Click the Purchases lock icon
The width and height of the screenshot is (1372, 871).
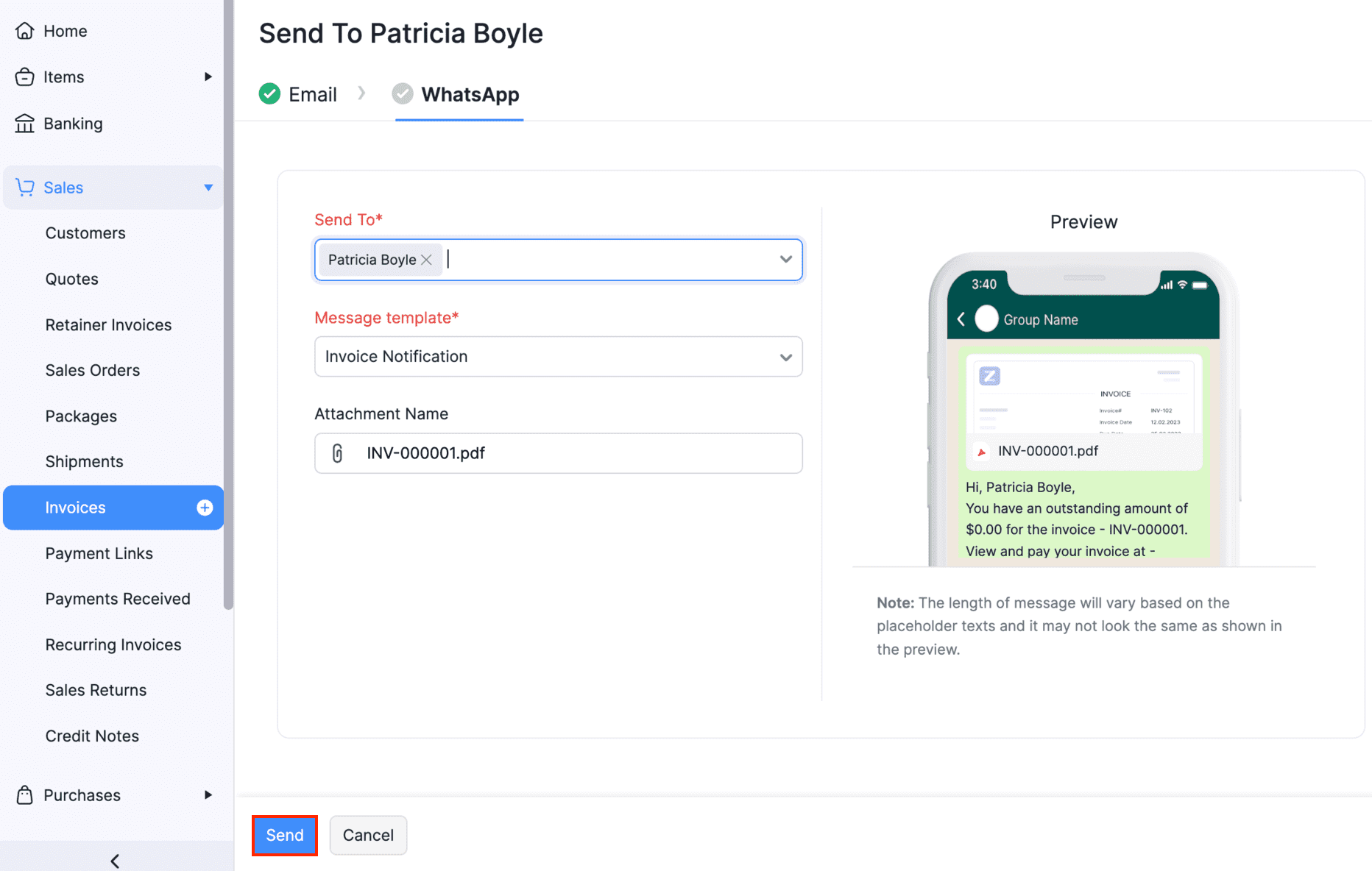pyautogui.click(x=24, y=795)
